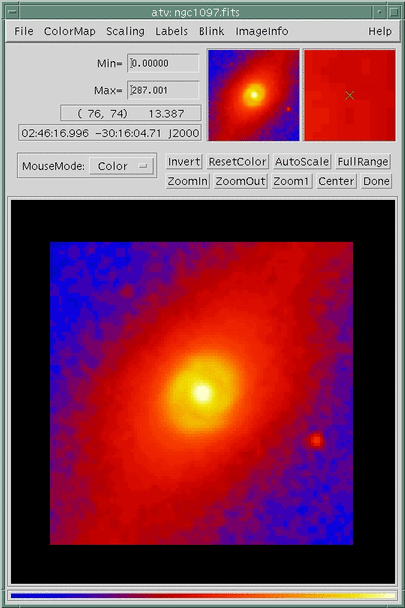This screenshot has width=405, height=608.
Task: Open the Blink menu
Action: click(x=211, y=31)
